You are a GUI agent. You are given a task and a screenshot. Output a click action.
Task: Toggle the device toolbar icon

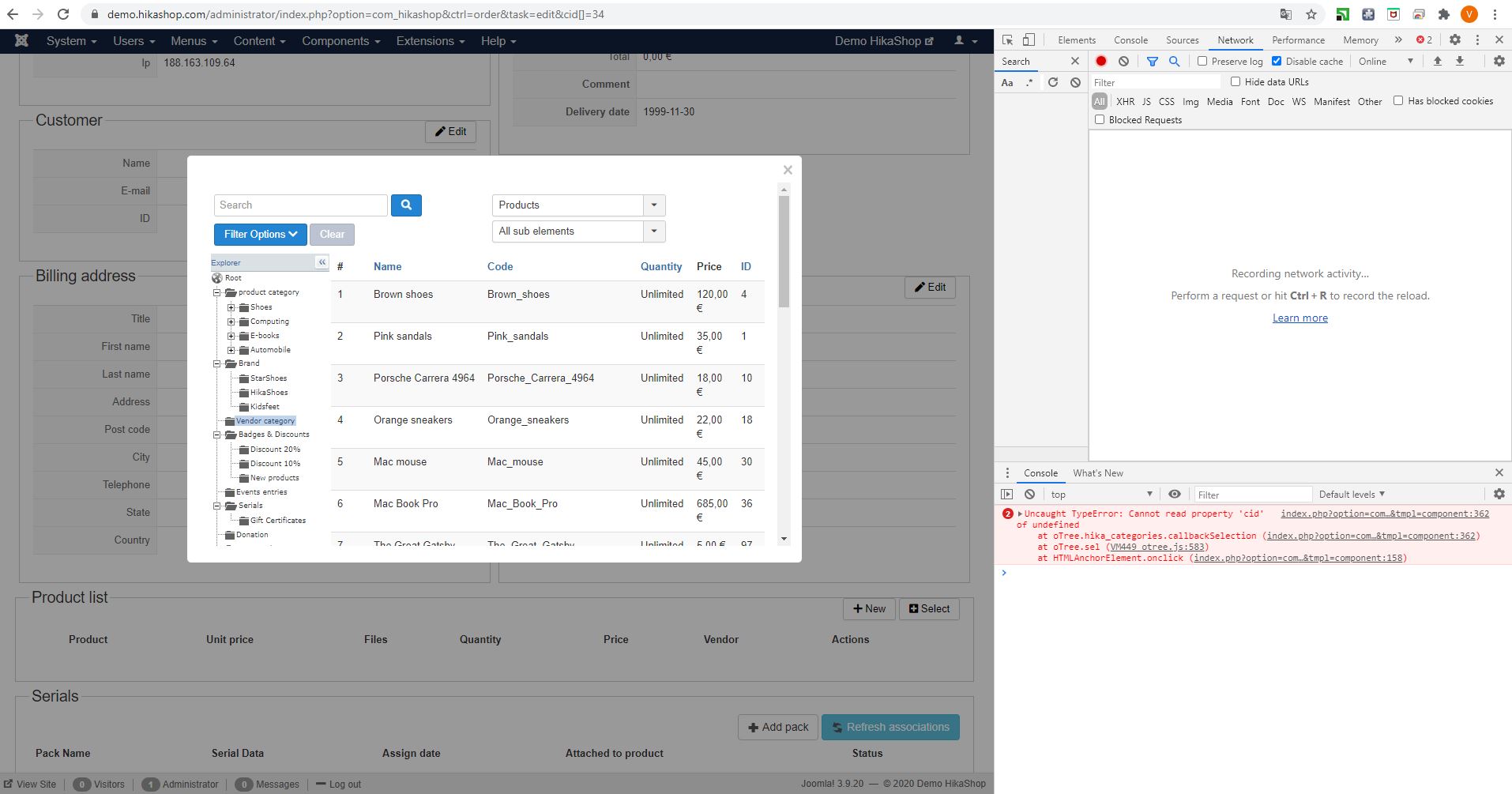coord(1029,40)
